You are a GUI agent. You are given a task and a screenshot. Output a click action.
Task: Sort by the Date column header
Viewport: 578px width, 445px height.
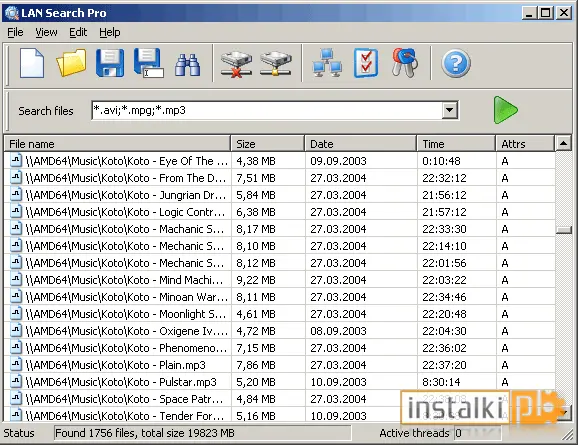click(x=361, y=144)
